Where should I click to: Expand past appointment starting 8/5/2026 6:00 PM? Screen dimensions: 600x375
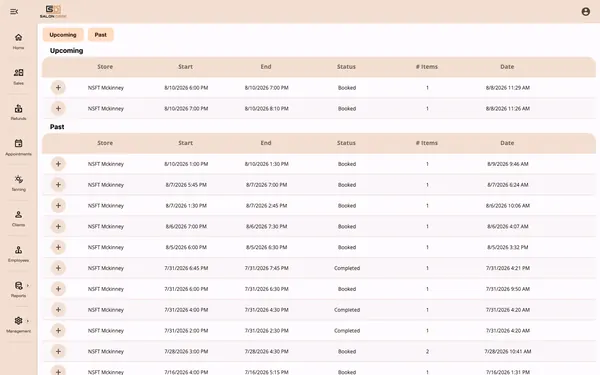coord(58,247)
